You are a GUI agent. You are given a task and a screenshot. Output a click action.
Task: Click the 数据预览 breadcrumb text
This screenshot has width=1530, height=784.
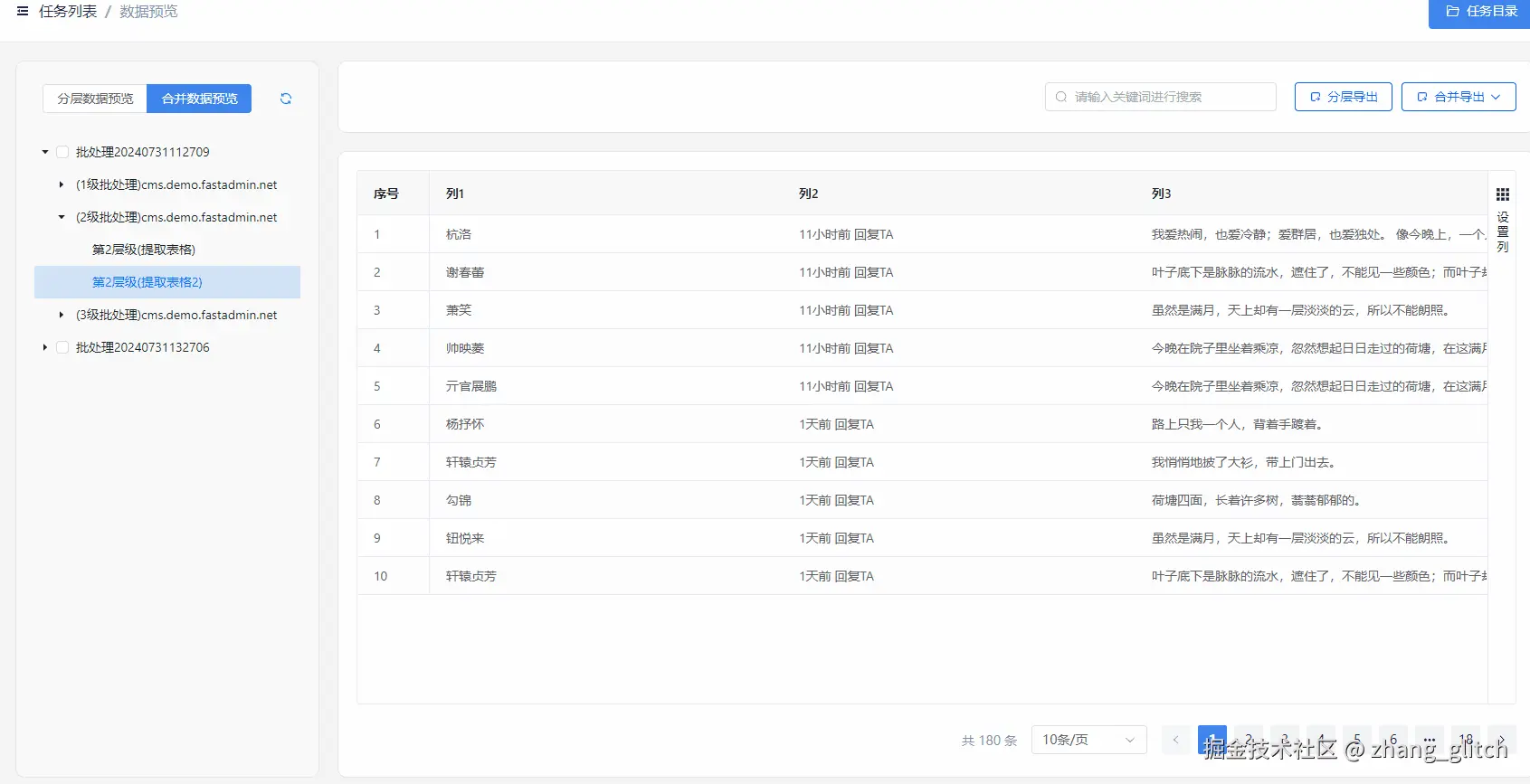click(x=148, y=12)
